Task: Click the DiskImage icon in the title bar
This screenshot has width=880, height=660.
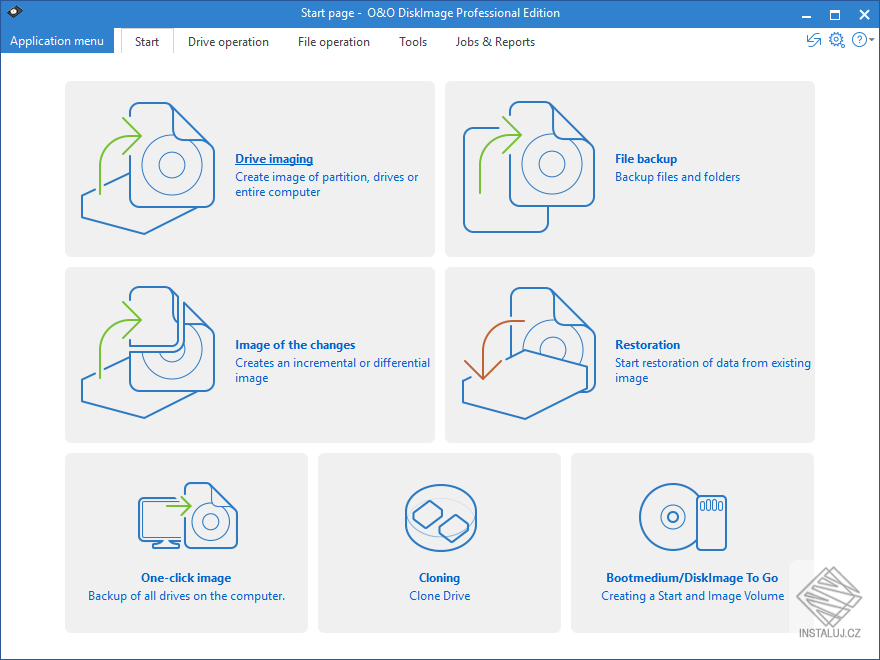Action: (x=14, y=13)
